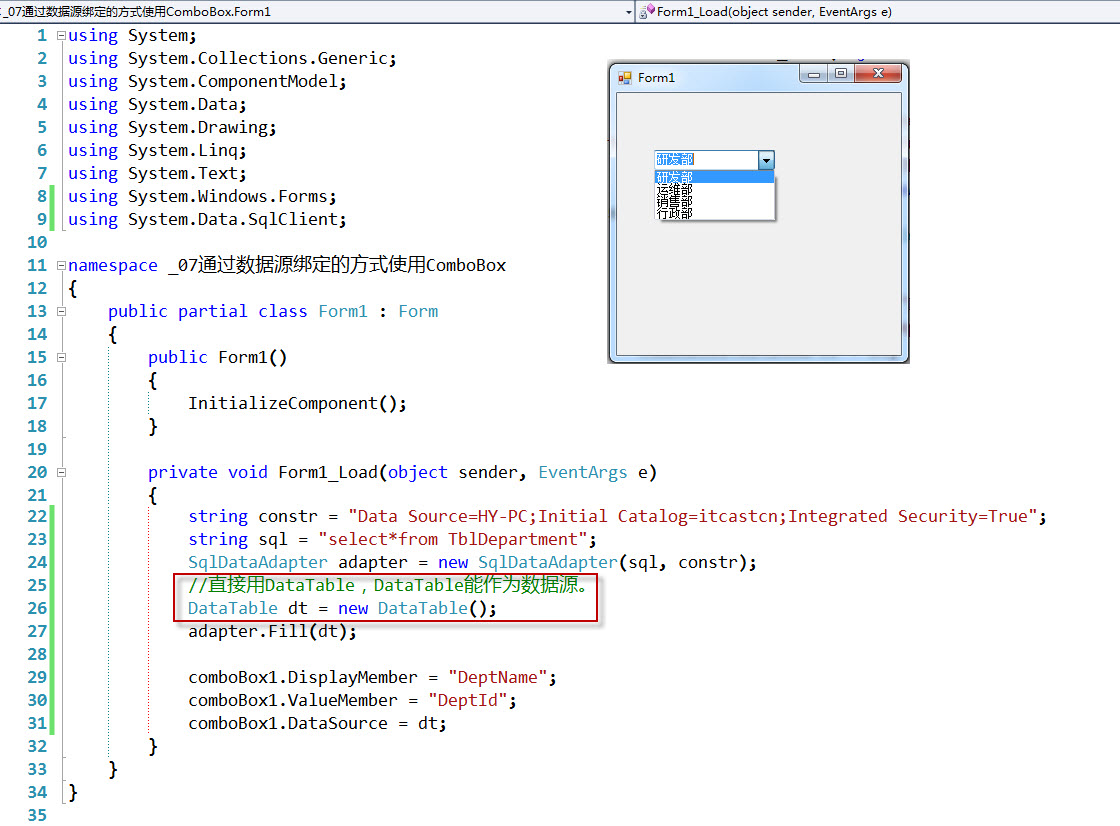Click System.Drawing on line 5
Viewport: 1120px width, 826px height.
point(197,127)
